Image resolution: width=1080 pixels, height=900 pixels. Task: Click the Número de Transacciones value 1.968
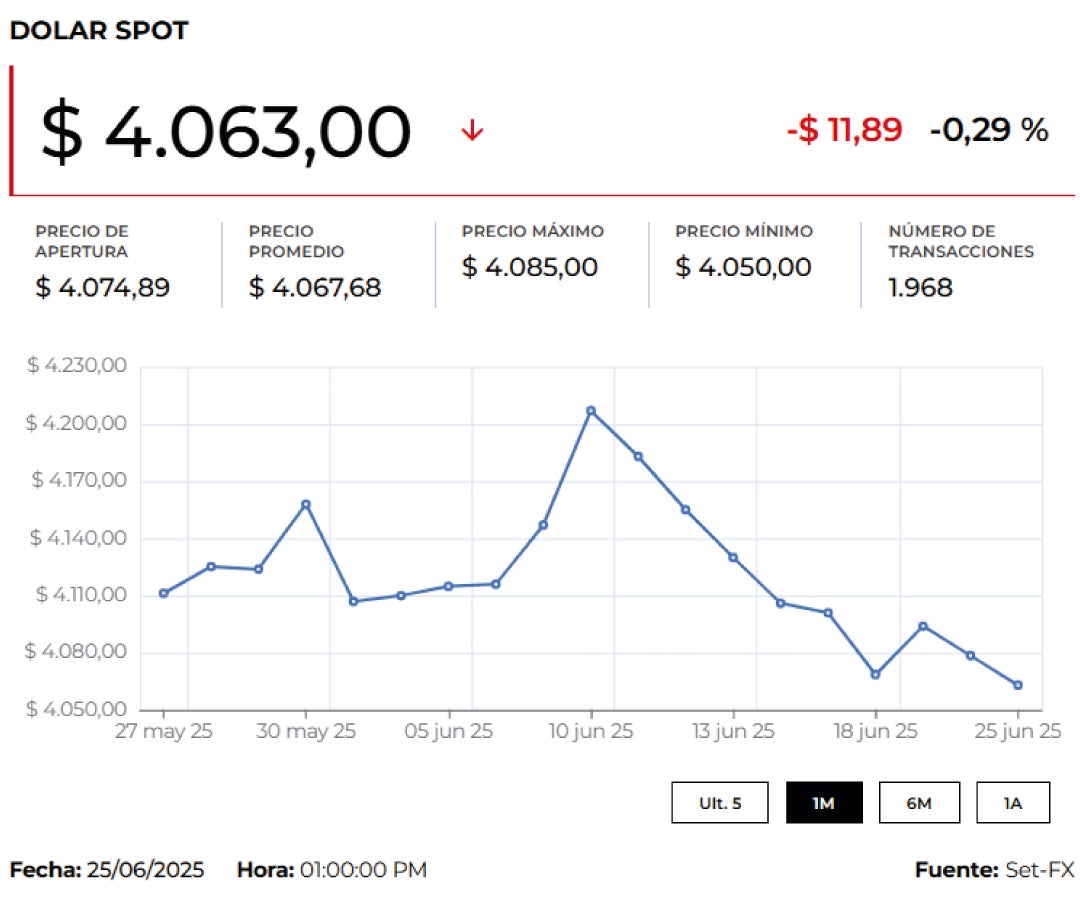pyautogui.click(x=920, y=288)
